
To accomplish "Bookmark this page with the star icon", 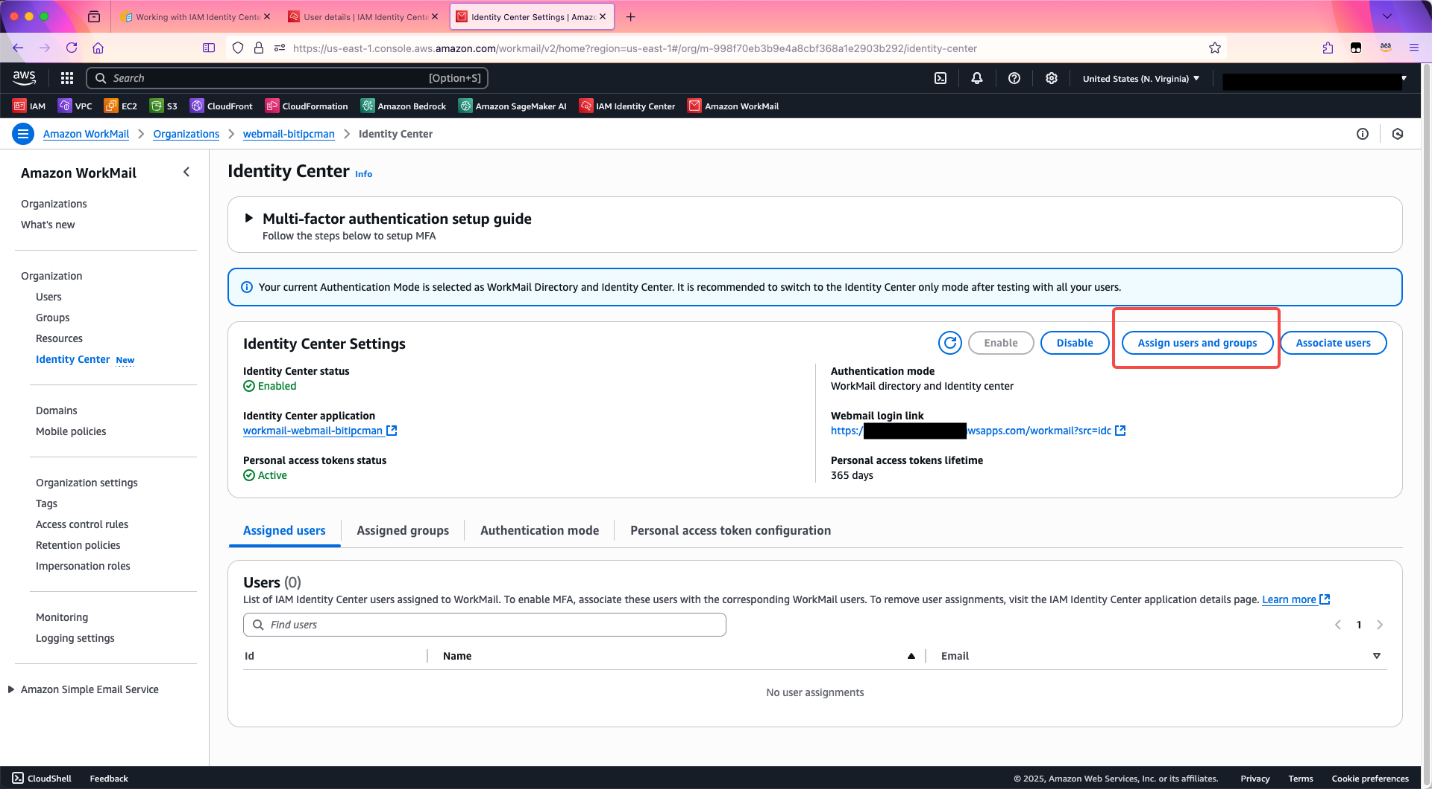I will 1214,48.
